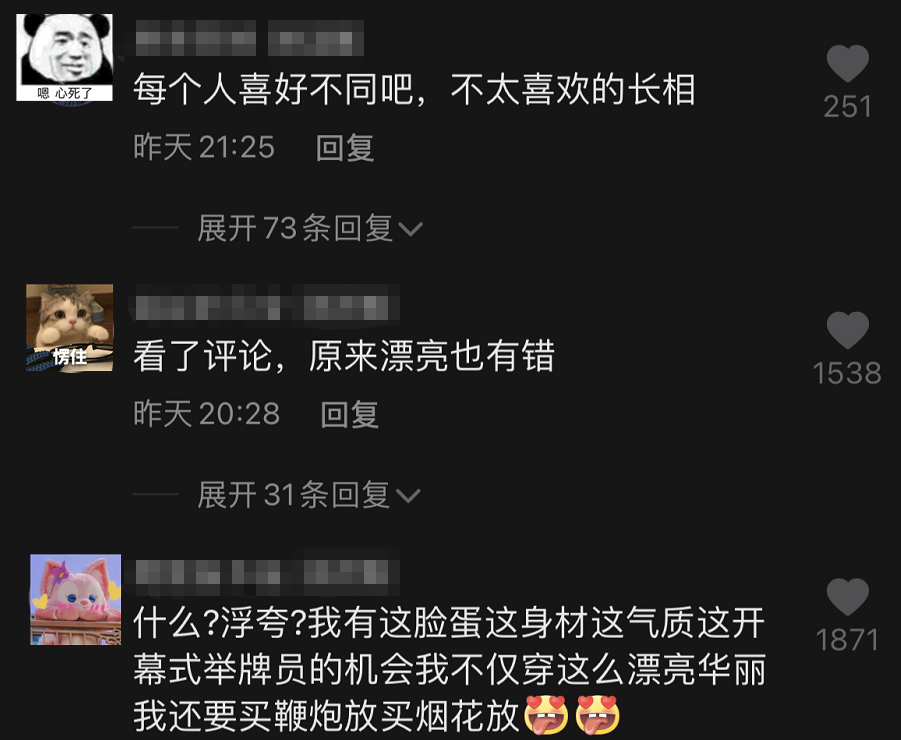The width and height of the screenshot is (901, 740).
Task: Open blurred username of second commenter
Action: coord(265,304)
